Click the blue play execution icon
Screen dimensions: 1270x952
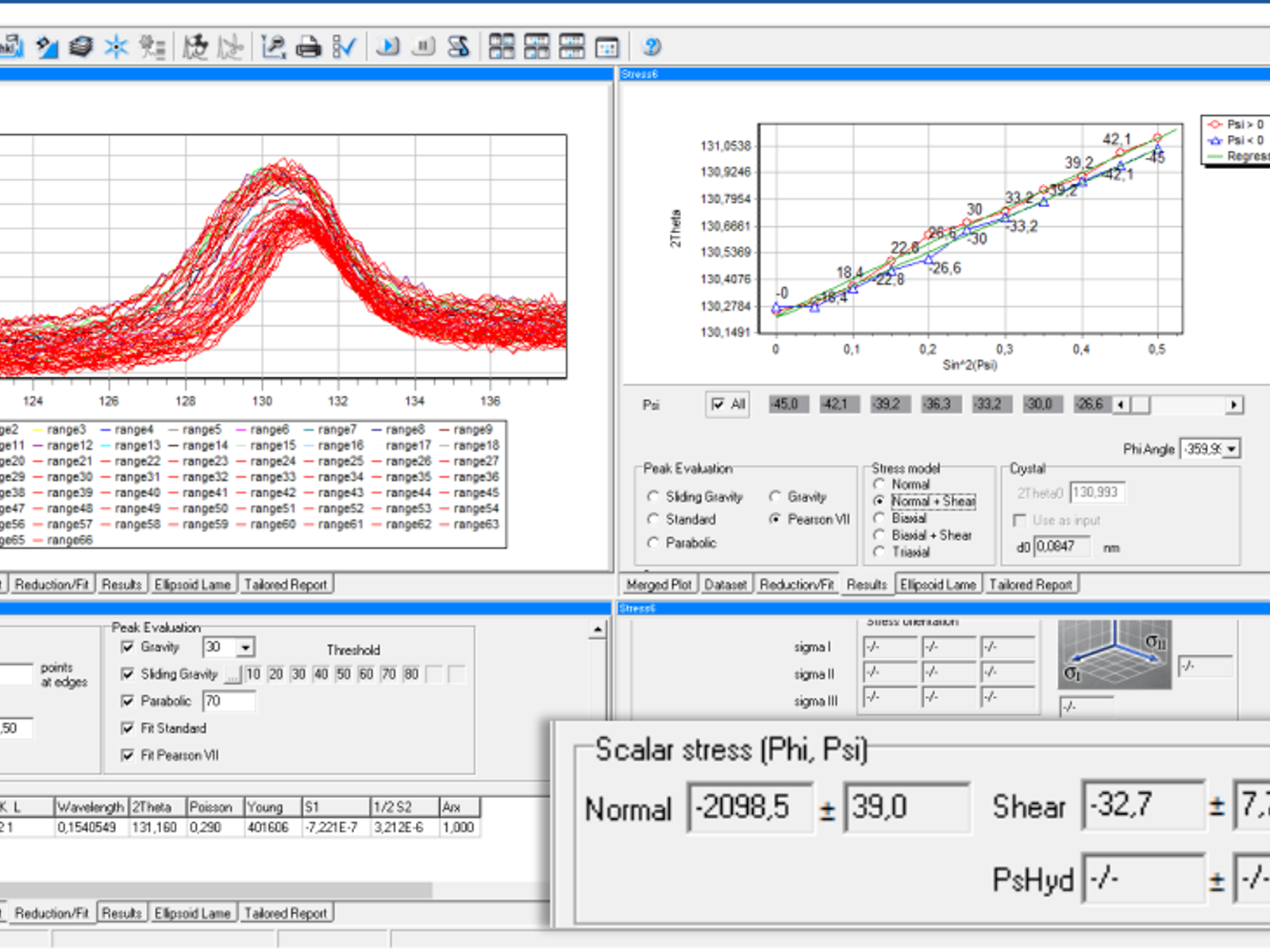[387, 47]
